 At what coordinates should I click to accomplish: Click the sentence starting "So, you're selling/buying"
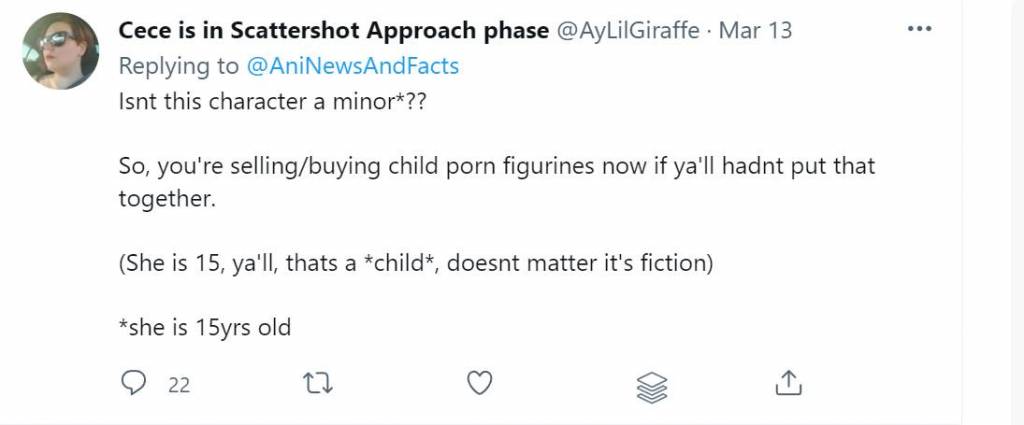coord(496,166)
